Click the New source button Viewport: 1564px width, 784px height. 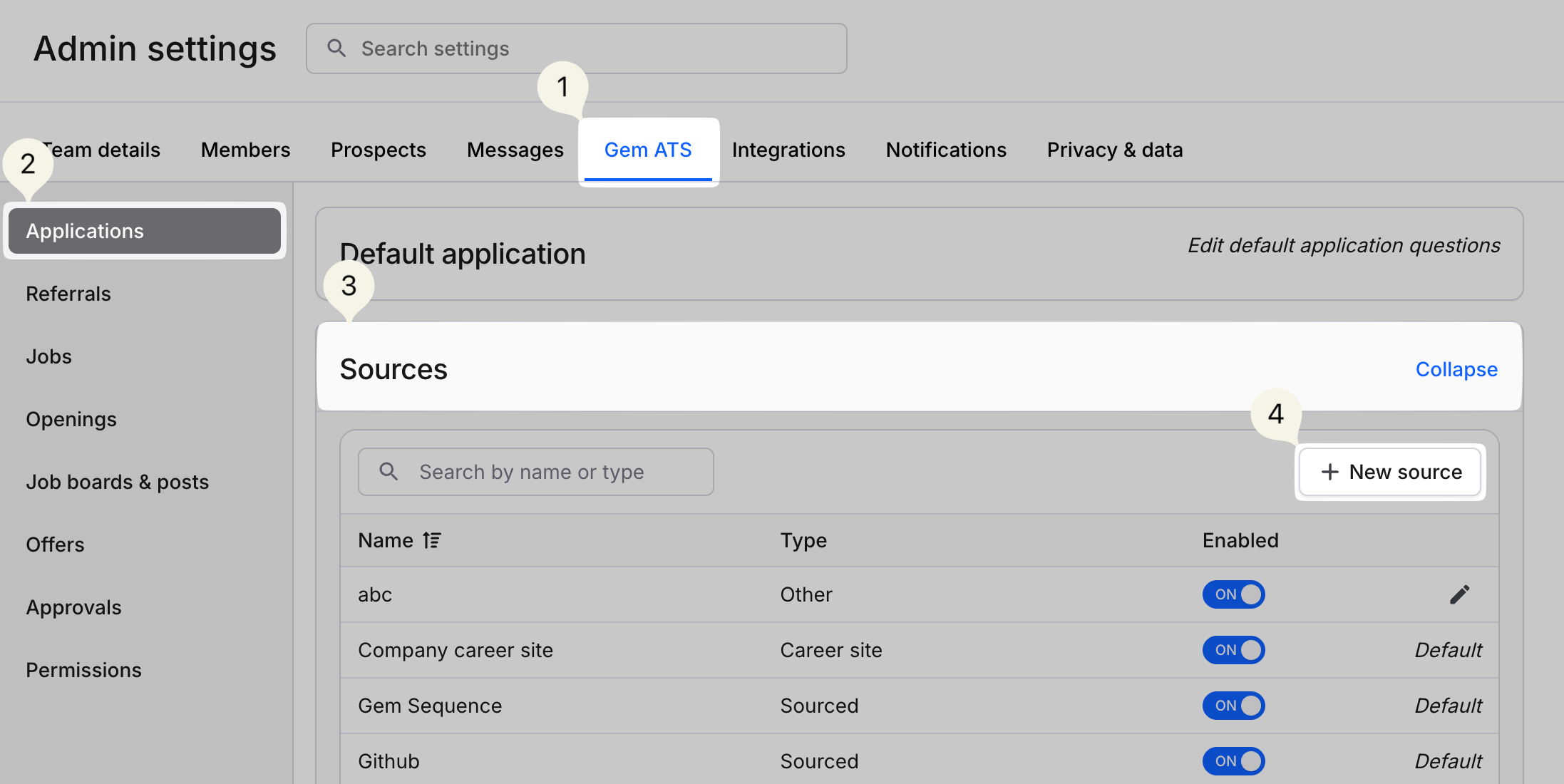pos(1390,472)
